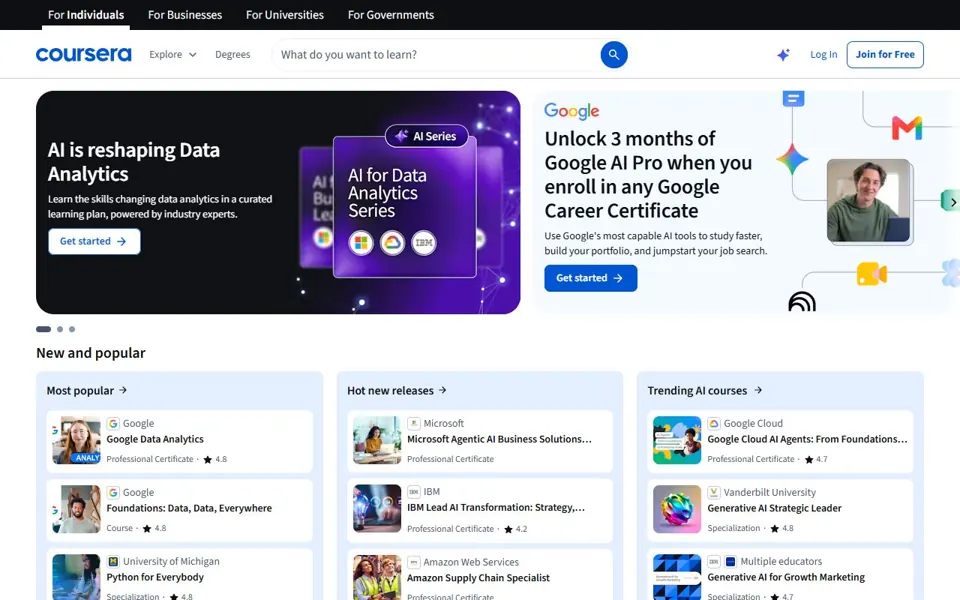The image size is (960, 600).
Task: Click the Log In link
Action: click(x=823, y=54)
